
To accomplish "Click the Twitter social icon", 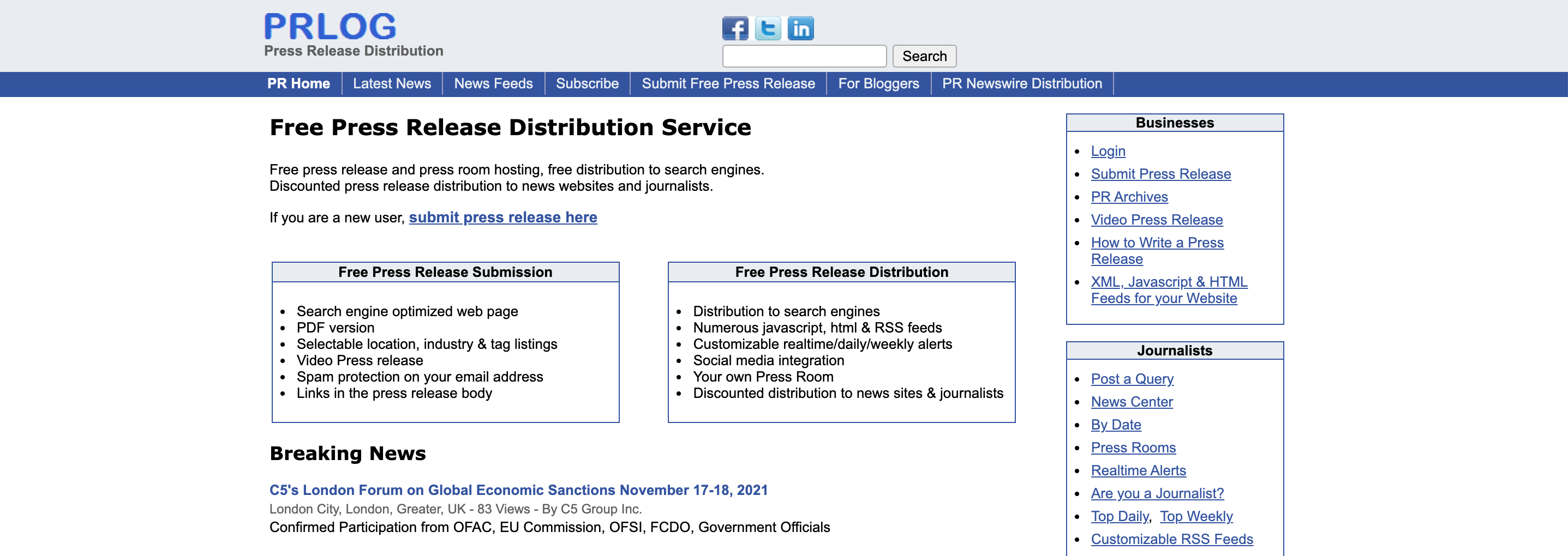I will tap(768, 27).
